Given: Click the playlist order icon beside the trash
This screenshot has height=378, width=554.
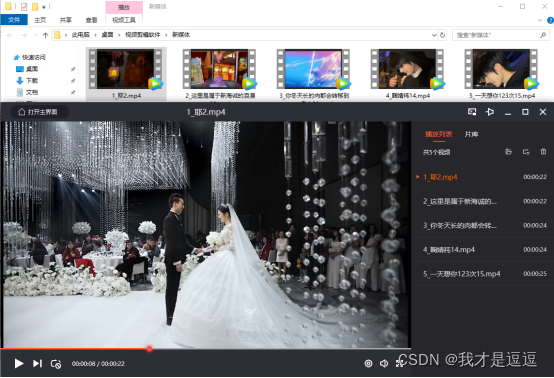Looking at the screenshot, I should point(526,152).
